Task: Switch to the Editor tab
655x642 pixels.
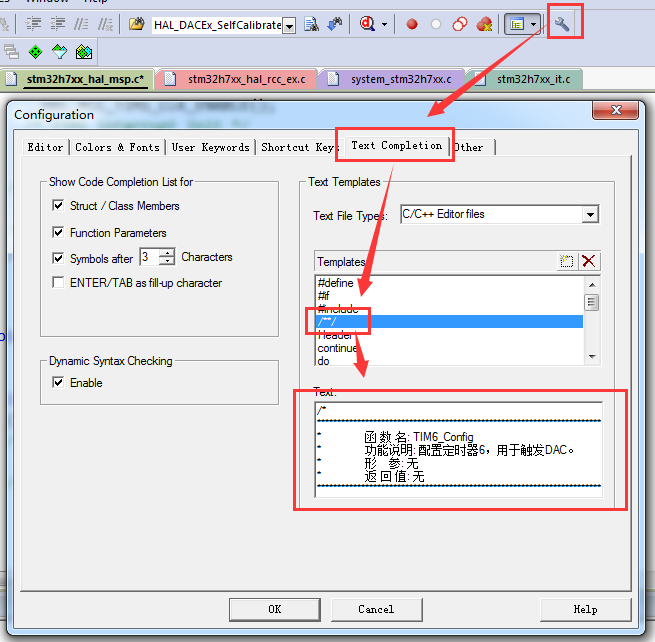Action: coord(45,147)
